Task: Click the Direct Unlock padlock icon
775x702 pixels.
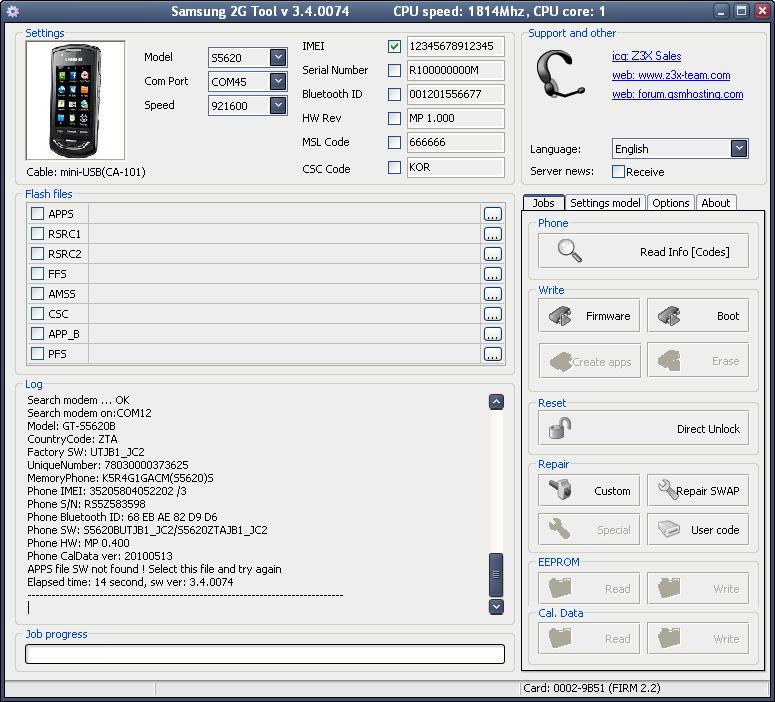Action: pyautogui.click(x=560, y=428)
